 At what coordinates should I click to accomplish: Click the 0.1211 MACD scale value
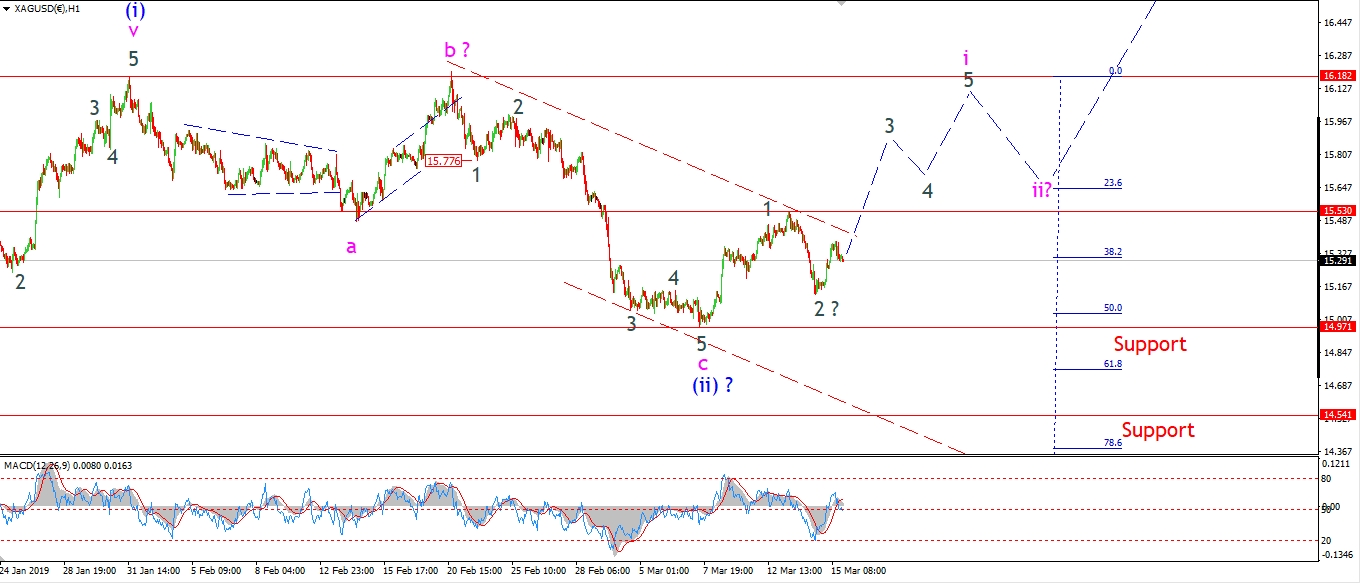1337,464
